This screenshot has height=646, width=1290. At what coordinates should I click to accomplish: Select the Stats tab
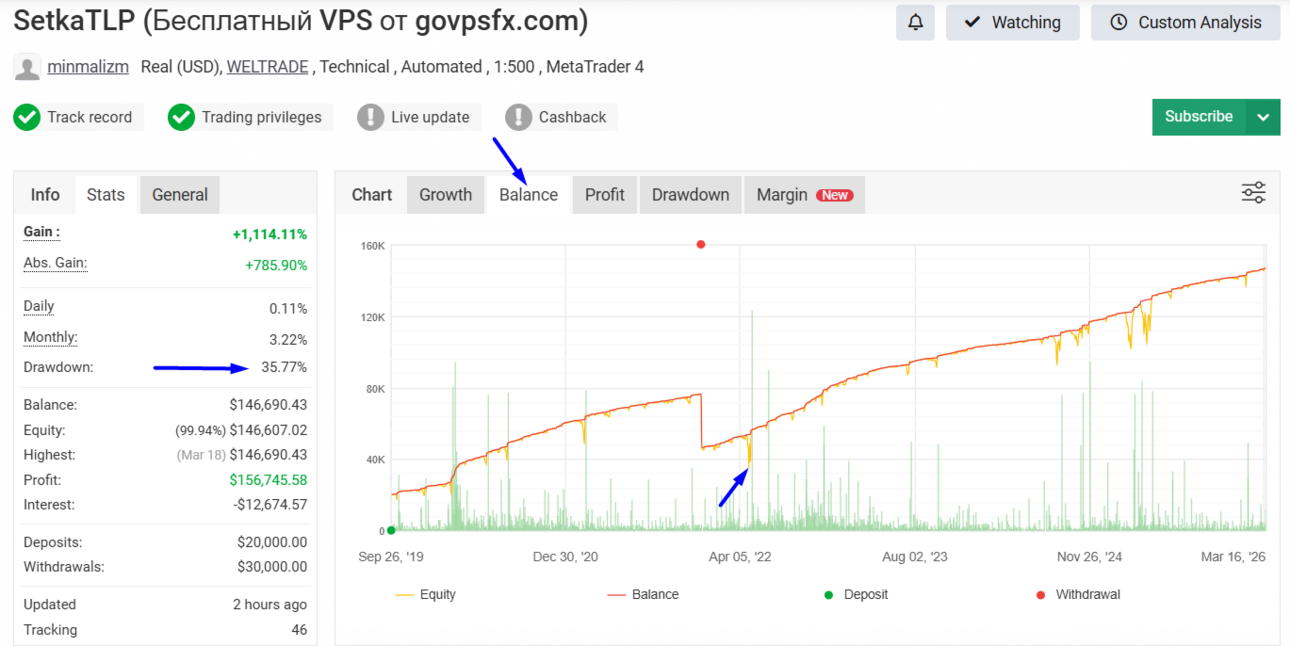click(106, 195)
